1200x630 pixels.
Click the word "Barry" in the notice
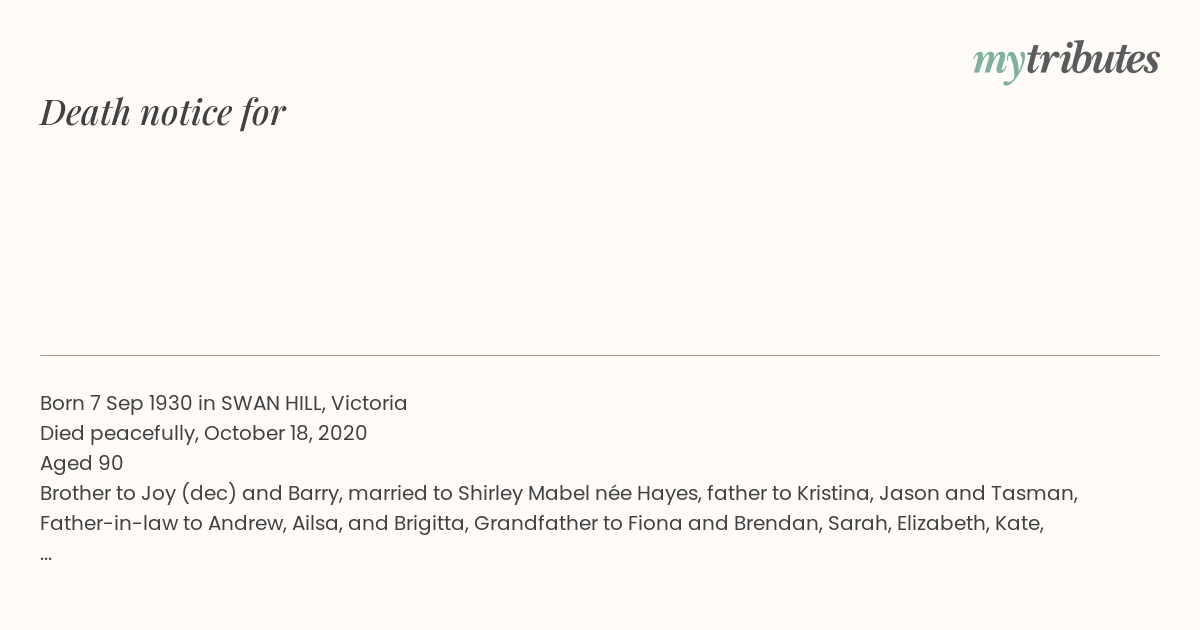coord(313,494)
